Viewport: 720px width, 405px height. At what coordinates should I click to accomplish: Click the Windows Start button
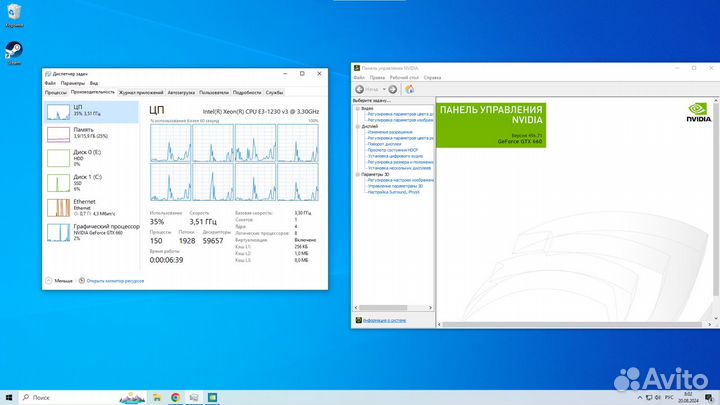click(x=8, y=397)
